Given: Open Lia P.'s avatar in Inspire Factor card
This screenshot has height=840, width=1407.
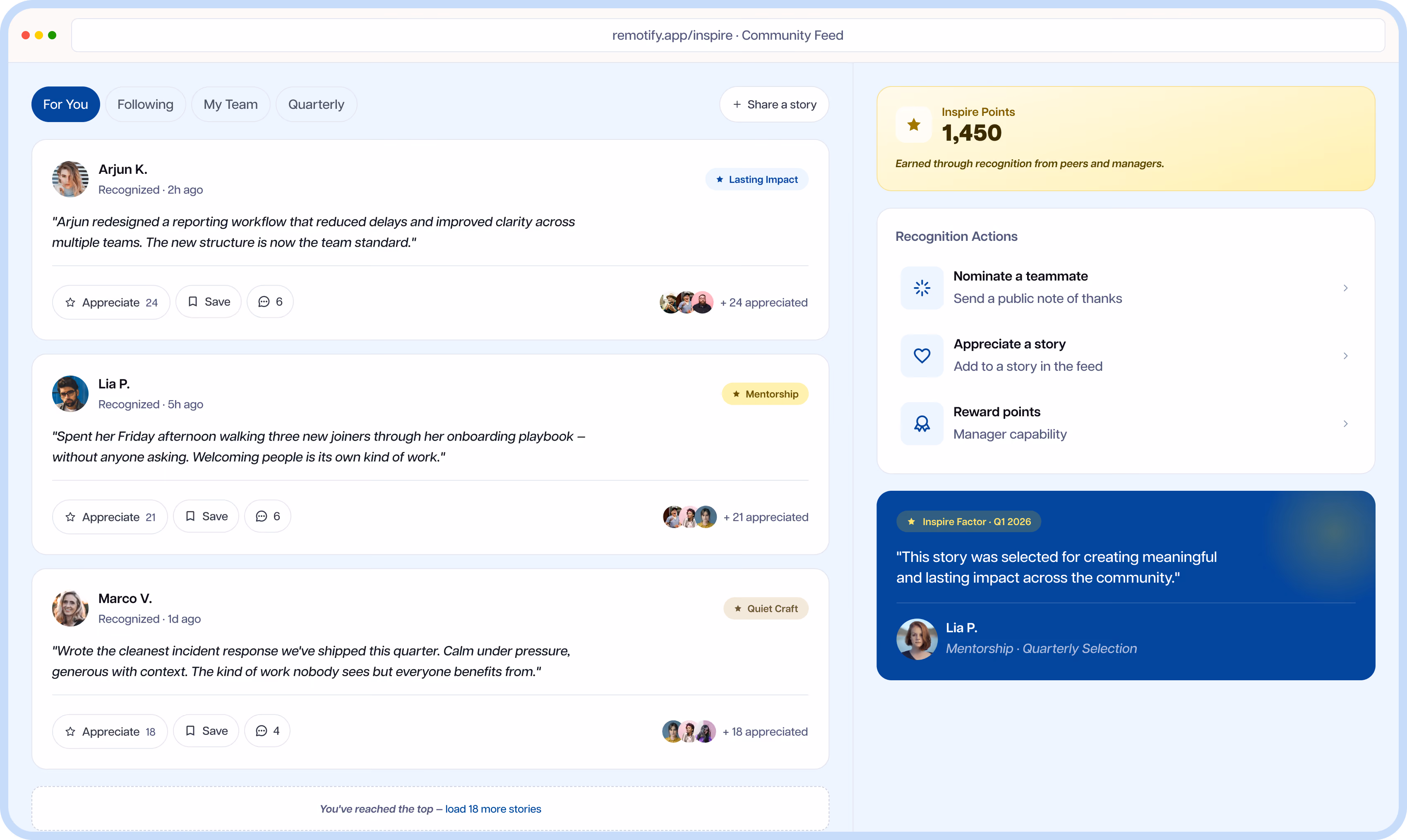Looking at the screenshot, I should pyautogui.click(x=917, y=638).
